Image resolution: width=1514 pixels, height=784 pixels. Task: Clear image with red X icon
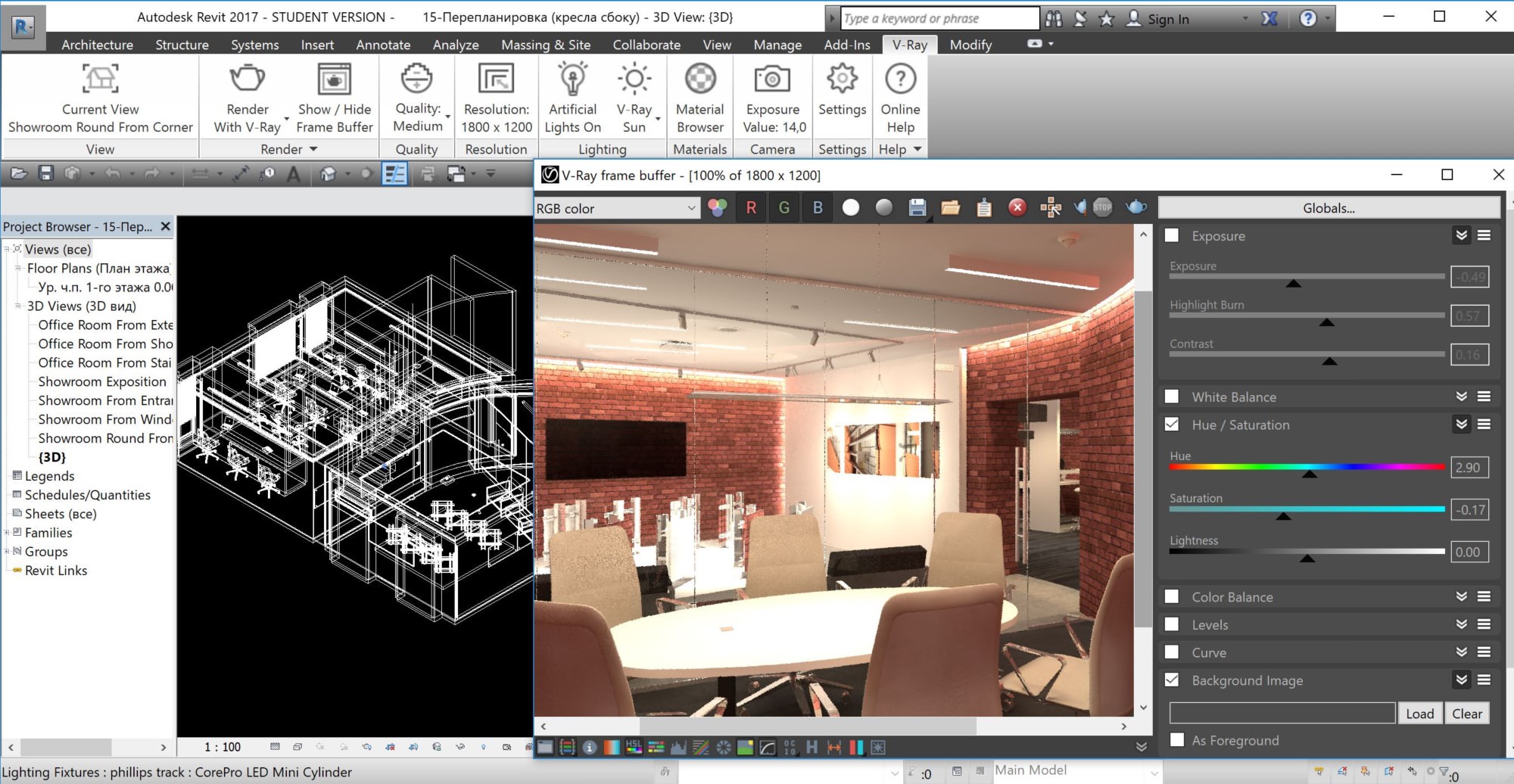(1017, 207)
